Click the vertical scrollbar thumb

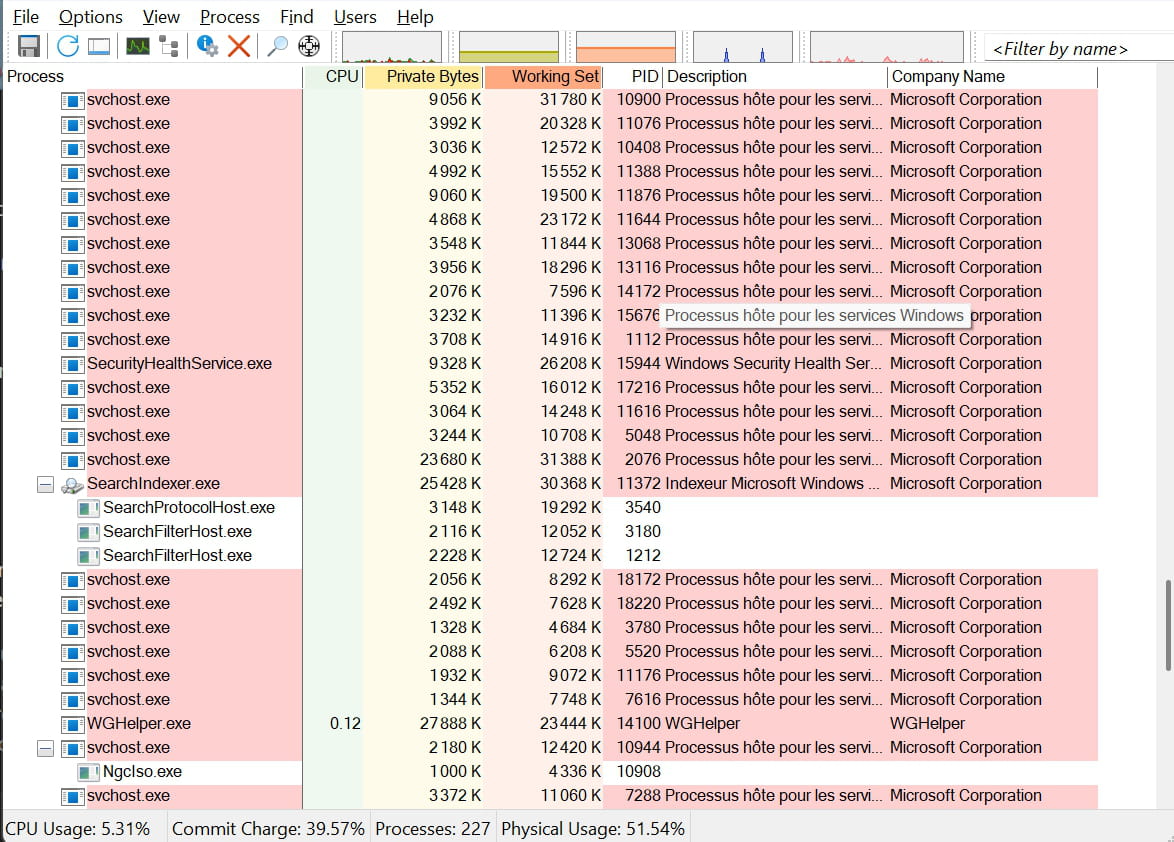click(x=1166, y=625)
